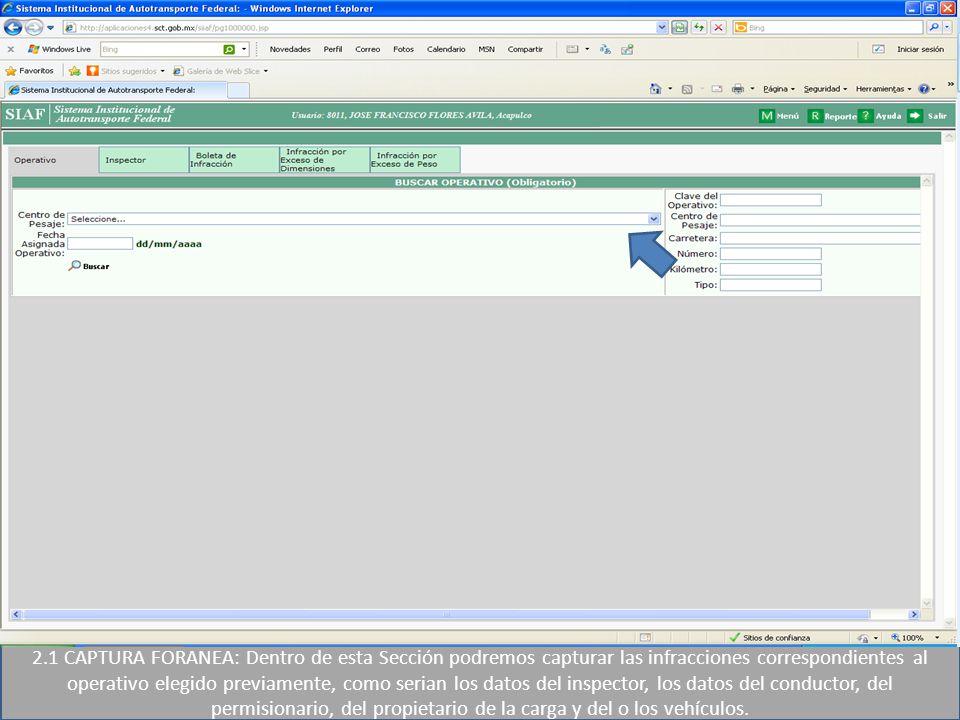Open Fotos in Windows Live toolbar
The height and width of the screenshot is (720, 960).
point(403,49)
